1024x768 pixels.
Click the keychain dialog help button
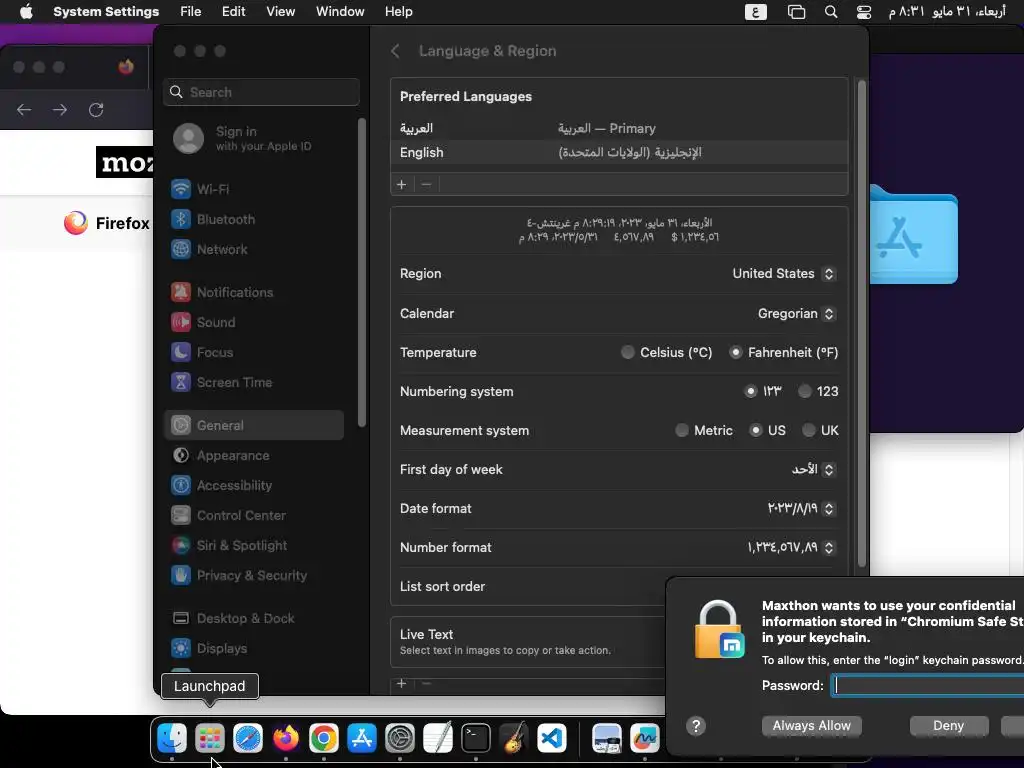(696, 726)
